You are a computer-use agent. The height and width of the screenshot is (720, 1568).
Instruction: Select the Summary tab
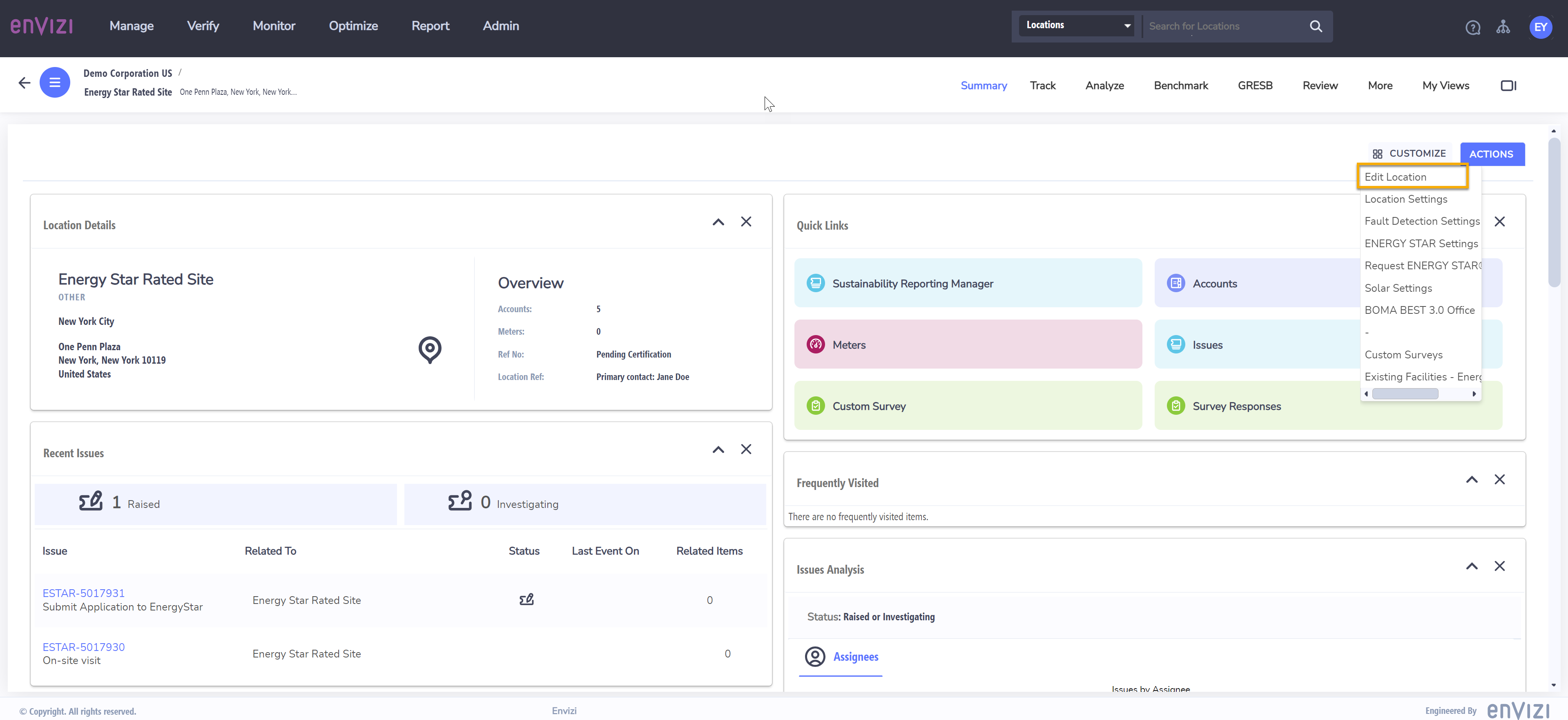tap(984, 86)
